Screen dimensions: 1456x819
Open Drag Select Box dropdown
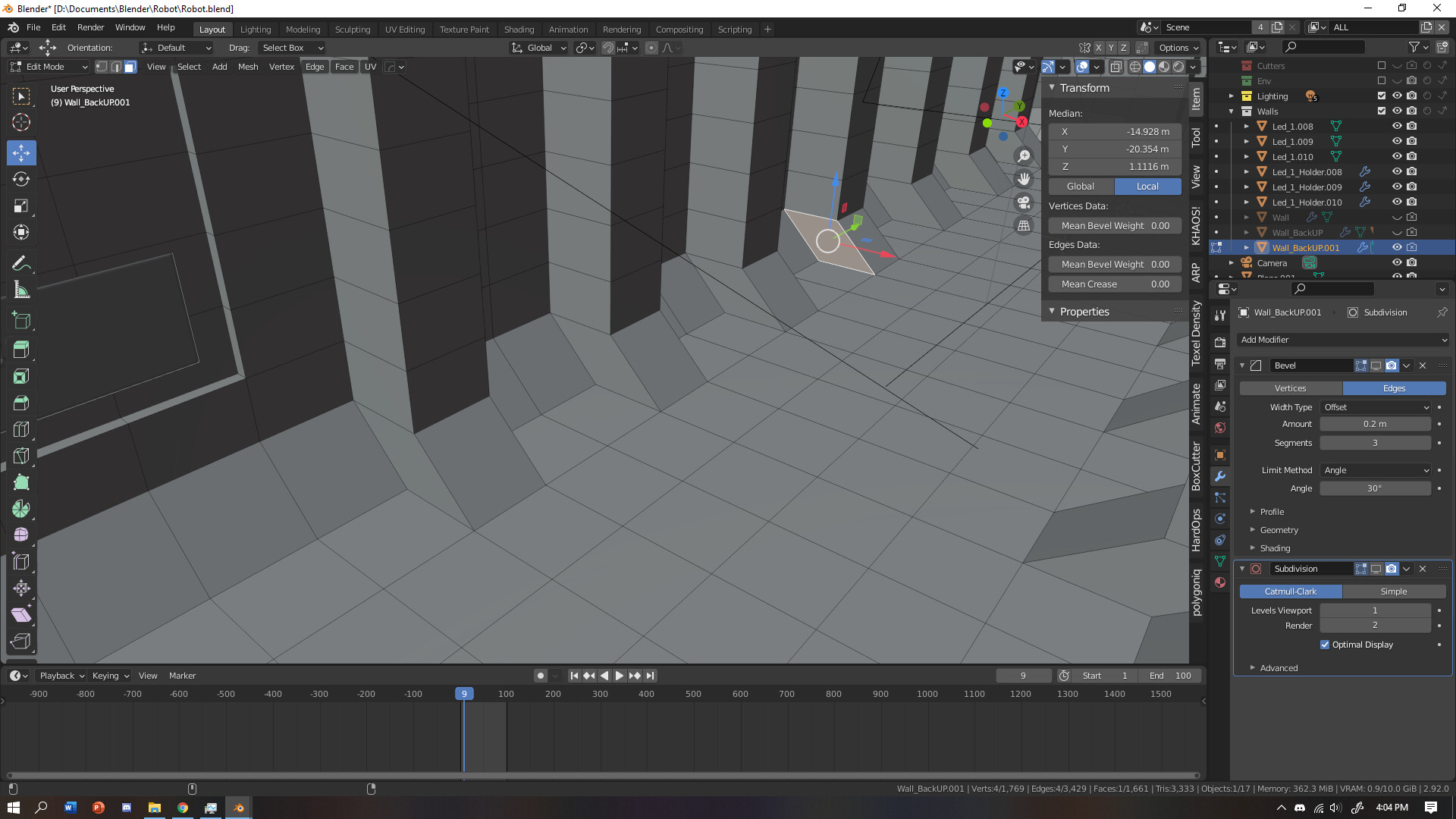coord(291,48)
